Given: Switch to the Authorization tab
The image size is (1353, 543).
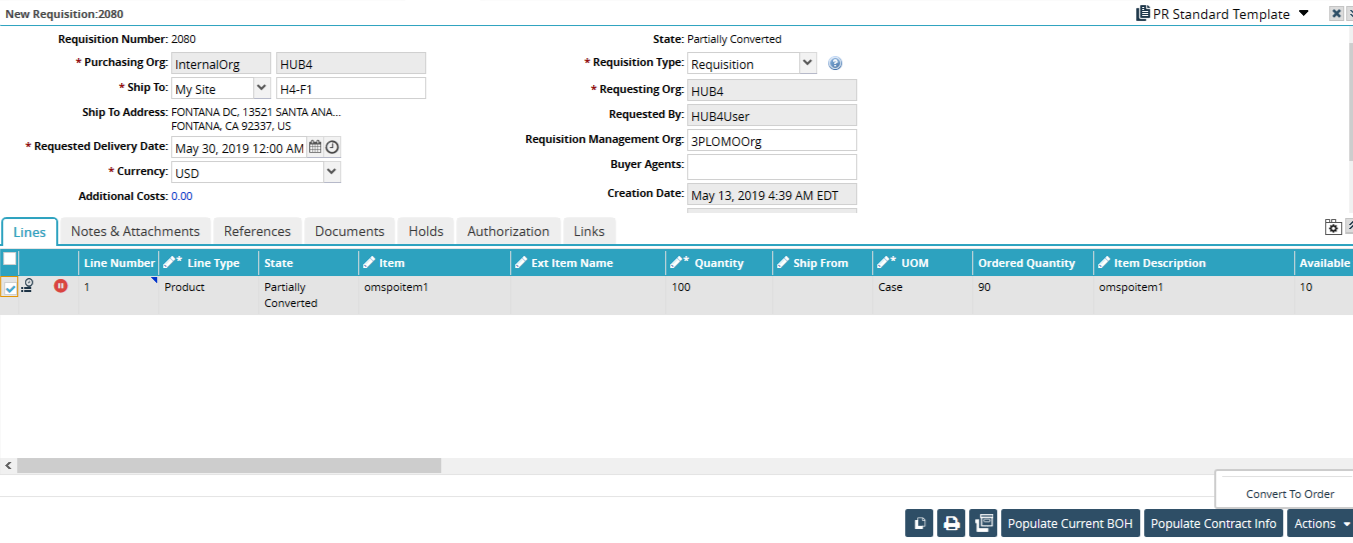Looking at the screenshot, I should pos(508,231).
